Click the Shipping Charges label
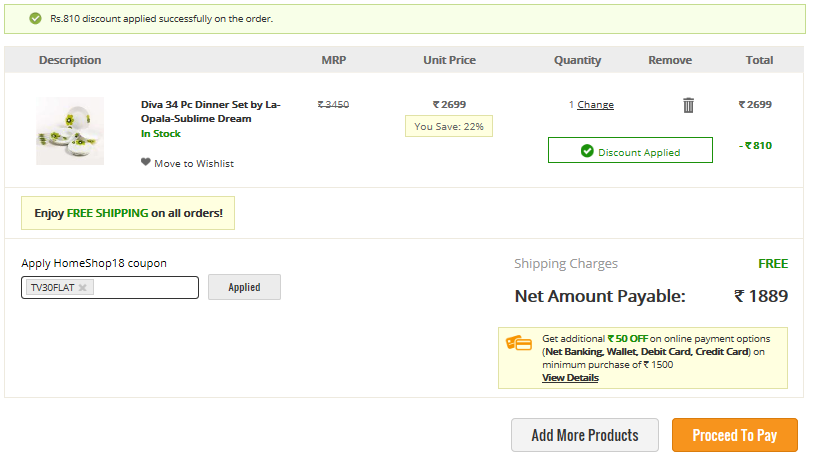This screenshot has width=824, height=463. (x=565, y=263)
